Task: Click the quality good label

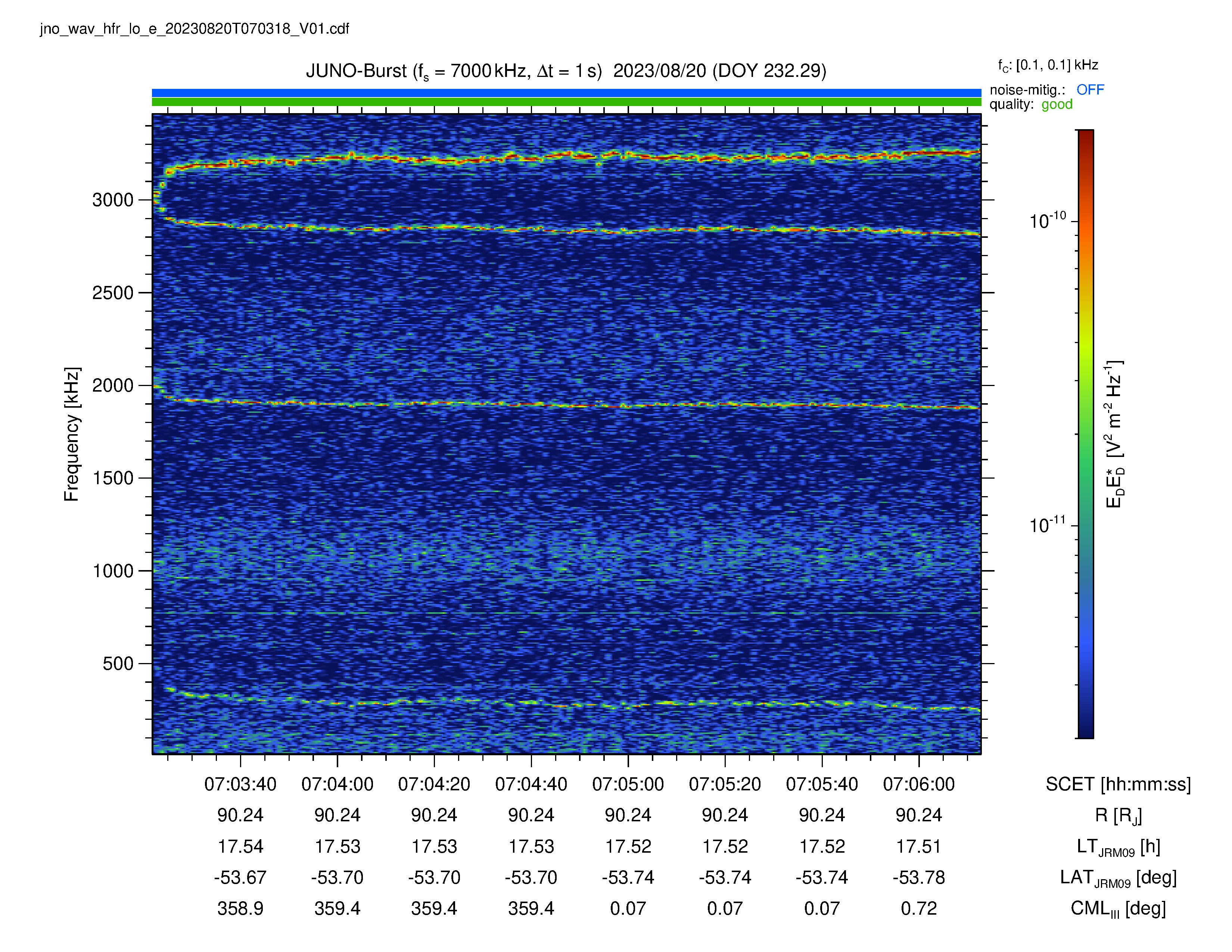Action: point(1031,104)
